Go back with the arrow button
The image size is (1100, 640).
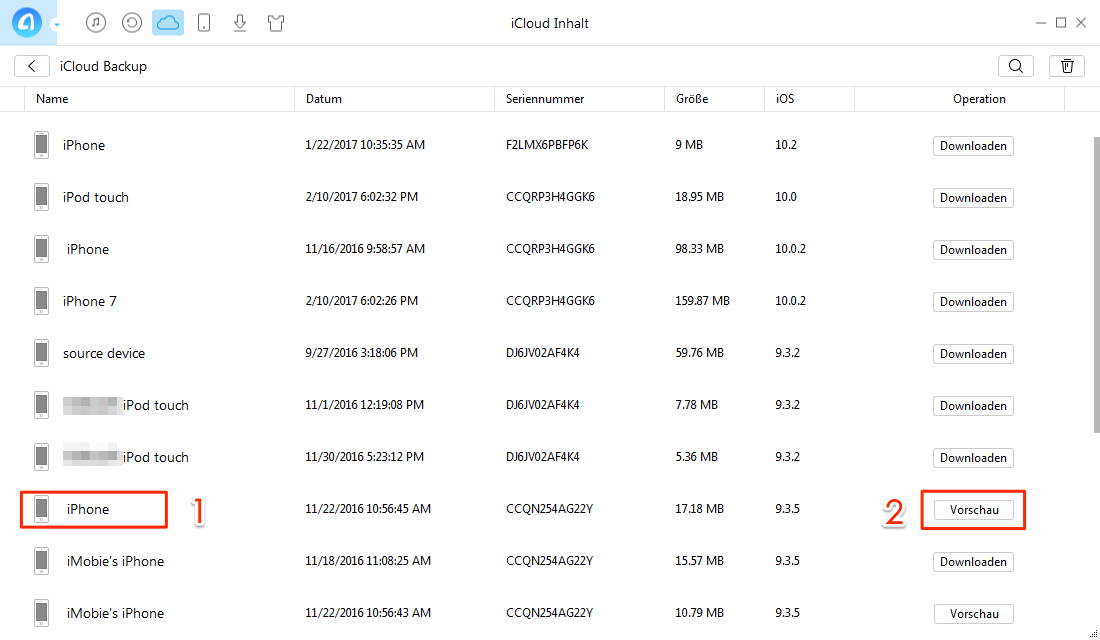[32, 66]
